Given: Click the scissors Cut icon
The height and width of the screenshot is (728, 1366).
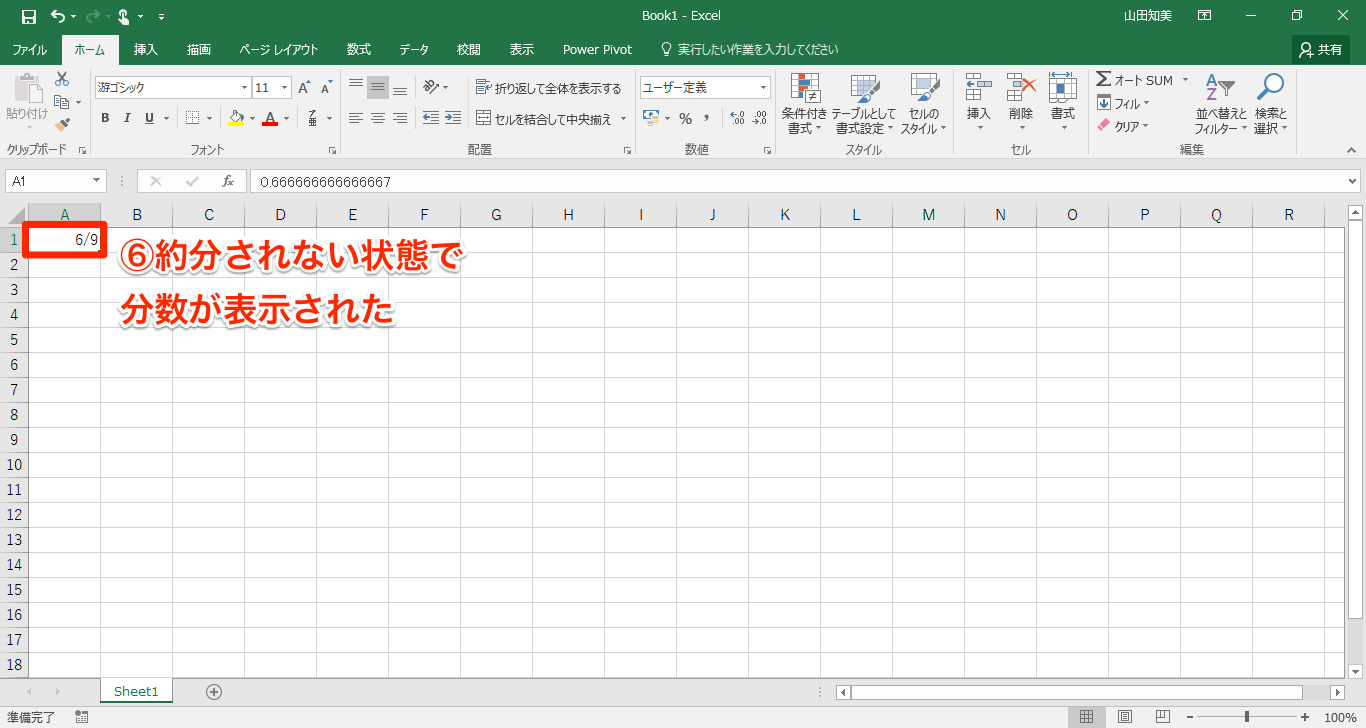Looking at the screenshot, I should 62,79.
